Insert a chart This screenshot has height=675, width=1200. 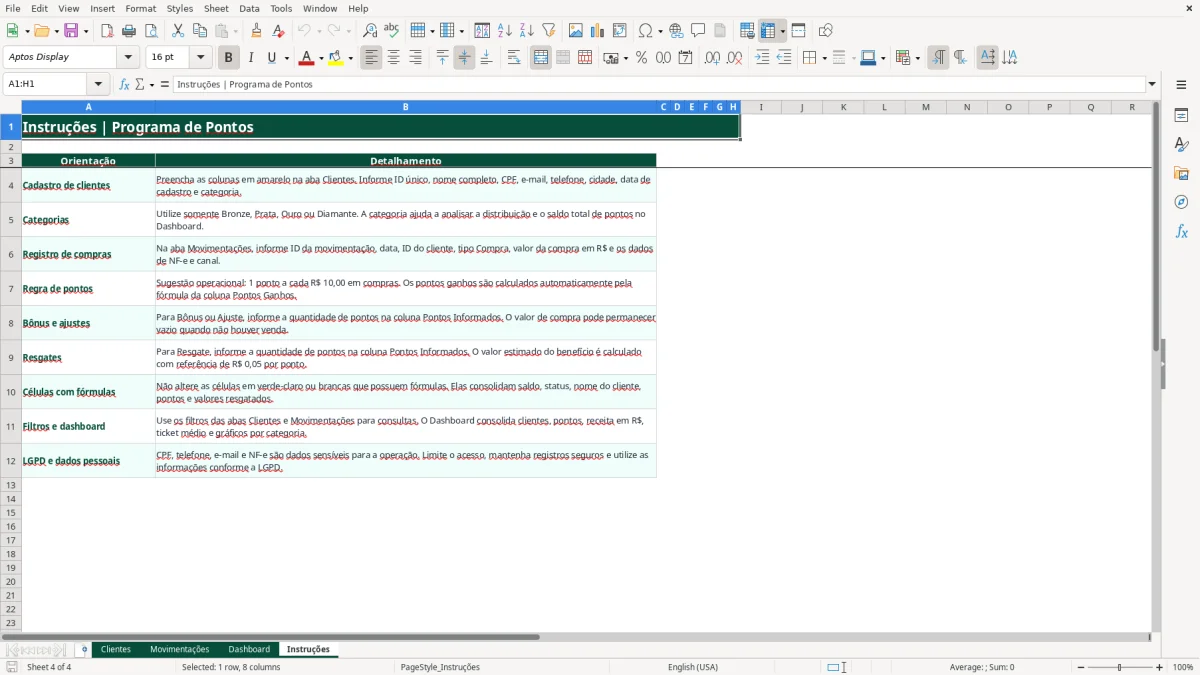pyautogui.click(x=598, y=31)
